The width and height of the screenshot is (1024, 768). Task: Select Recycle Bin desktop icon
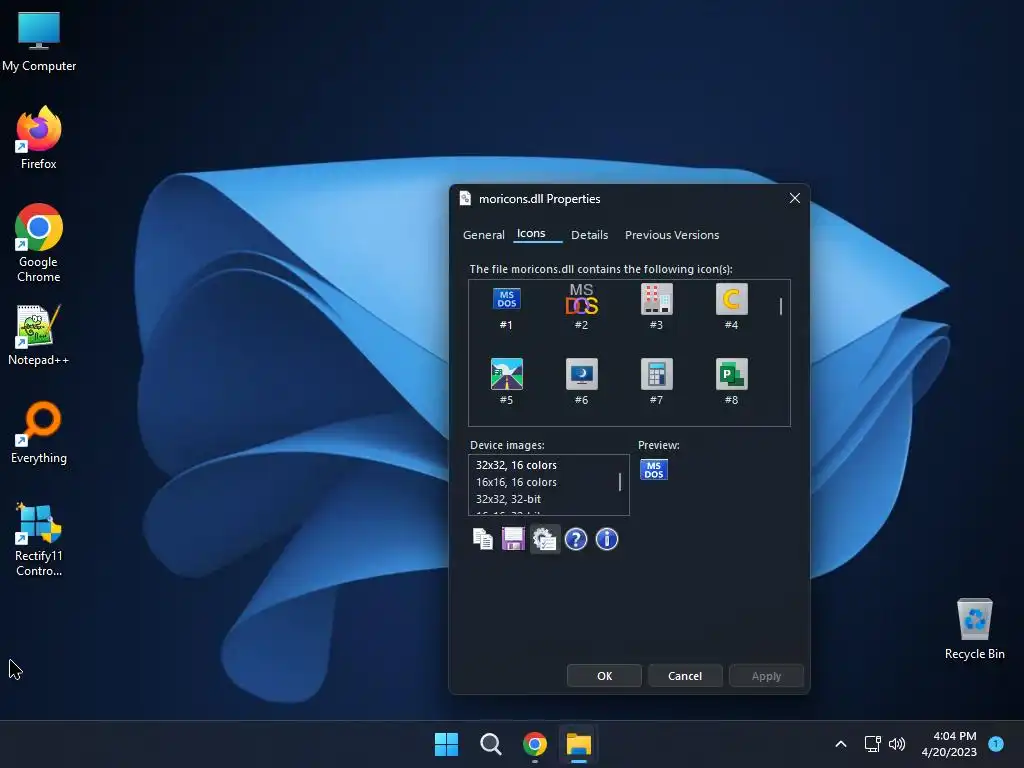[x=974, y=629]
